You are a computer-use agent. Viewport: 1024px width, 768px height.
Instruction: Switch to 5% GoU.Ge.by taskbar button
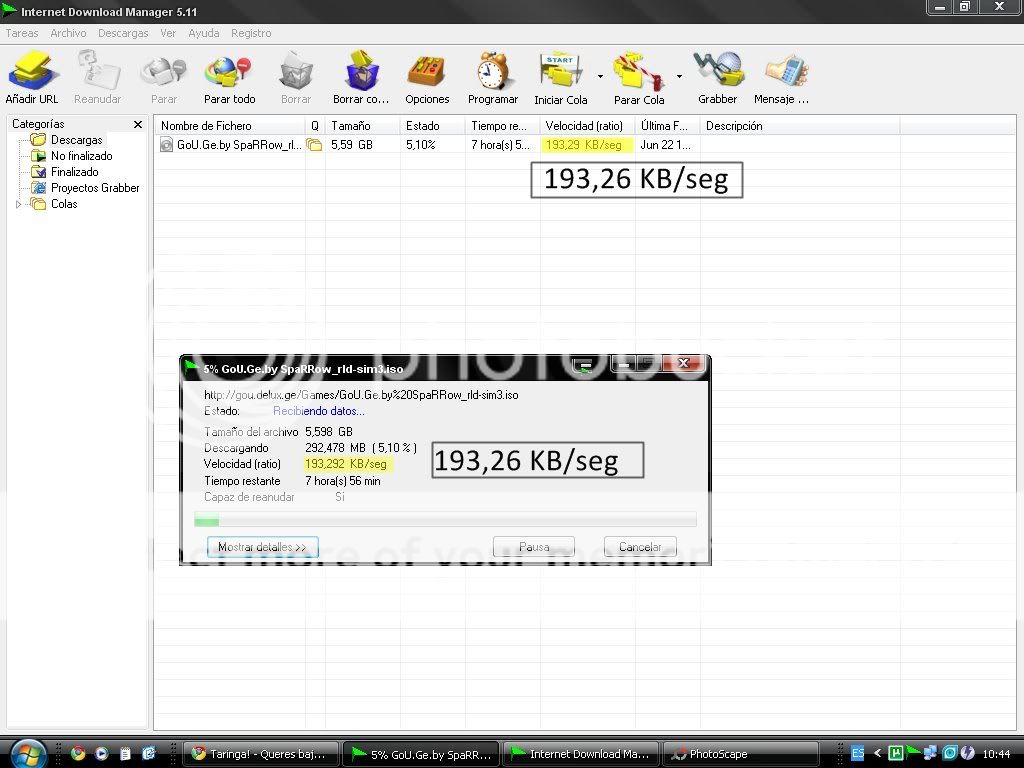click(421, 754)
